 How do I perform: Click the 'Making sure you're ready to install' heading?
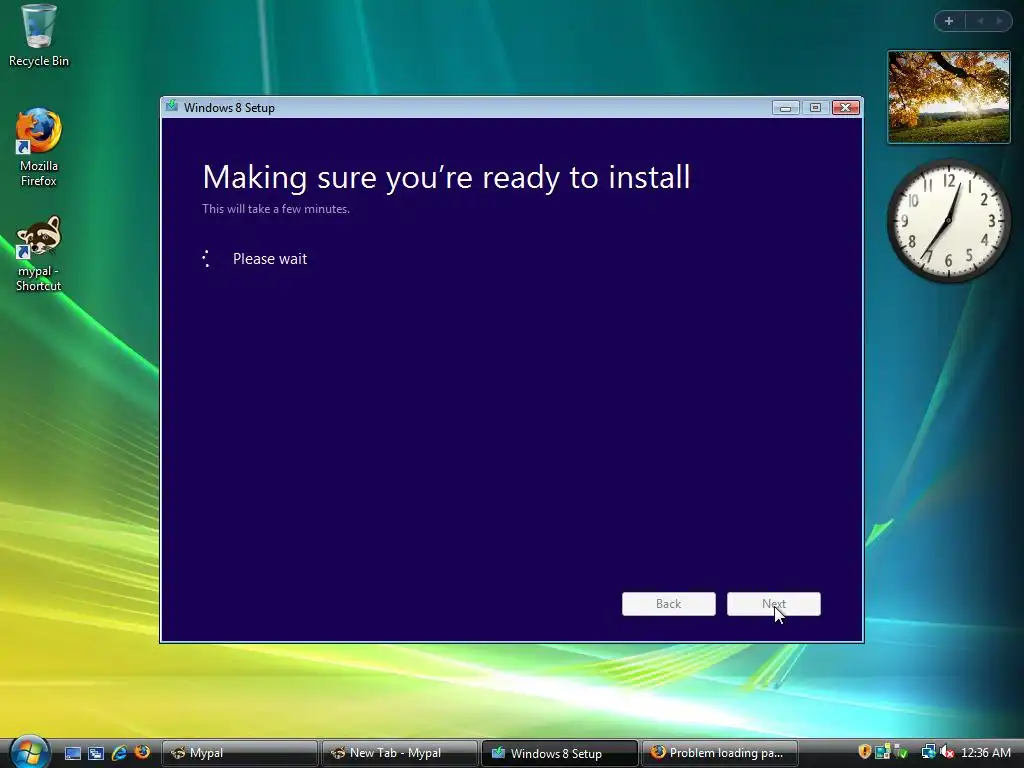pos(446,177)
